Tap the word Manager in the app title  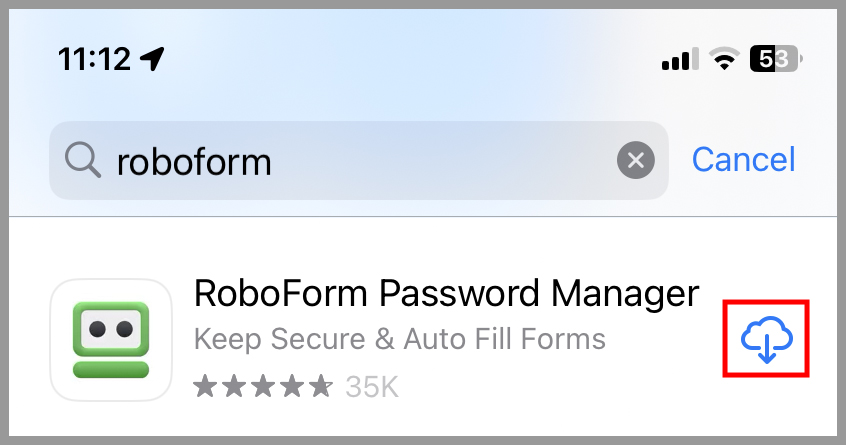pos(625,295)
